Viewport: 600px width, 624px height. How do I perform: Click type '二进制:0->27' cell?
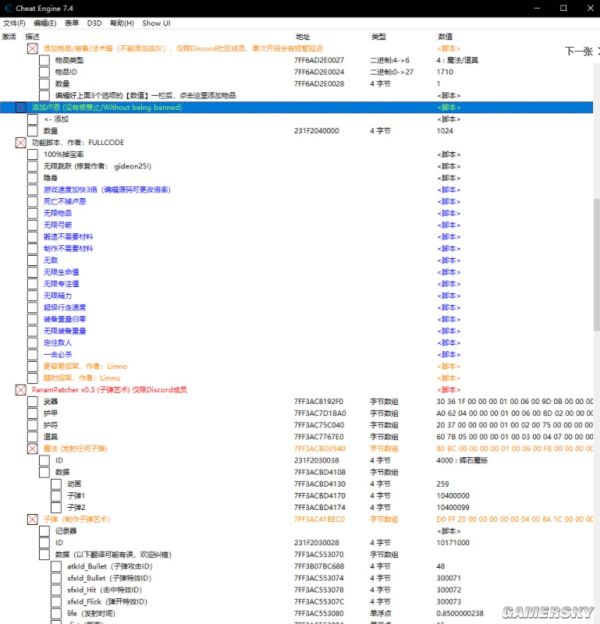(x=392, y=72)
